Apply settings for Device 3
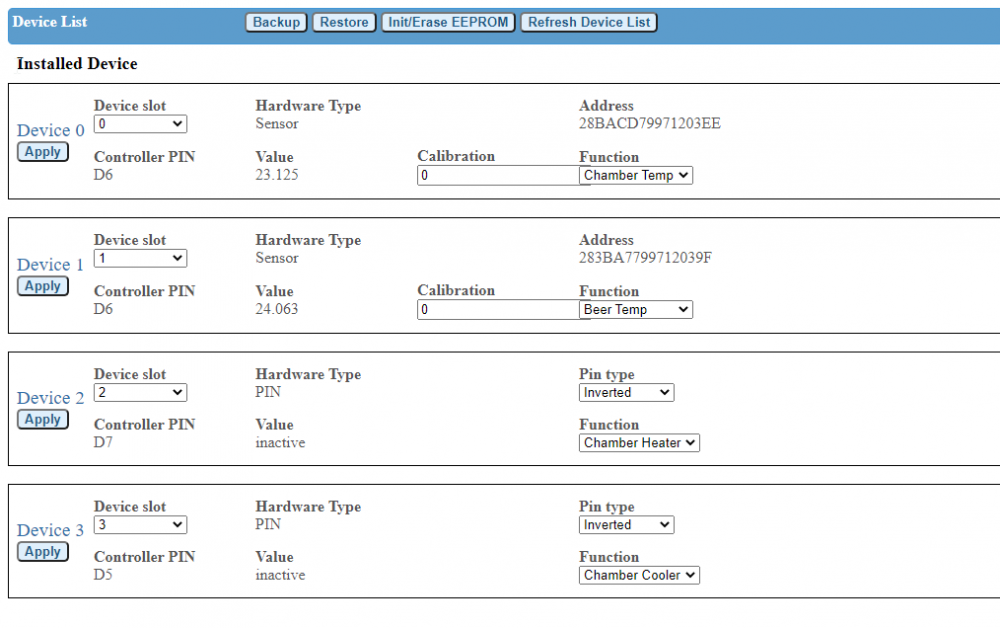Viewport: 1000px width, 628px height. point(43,552)
